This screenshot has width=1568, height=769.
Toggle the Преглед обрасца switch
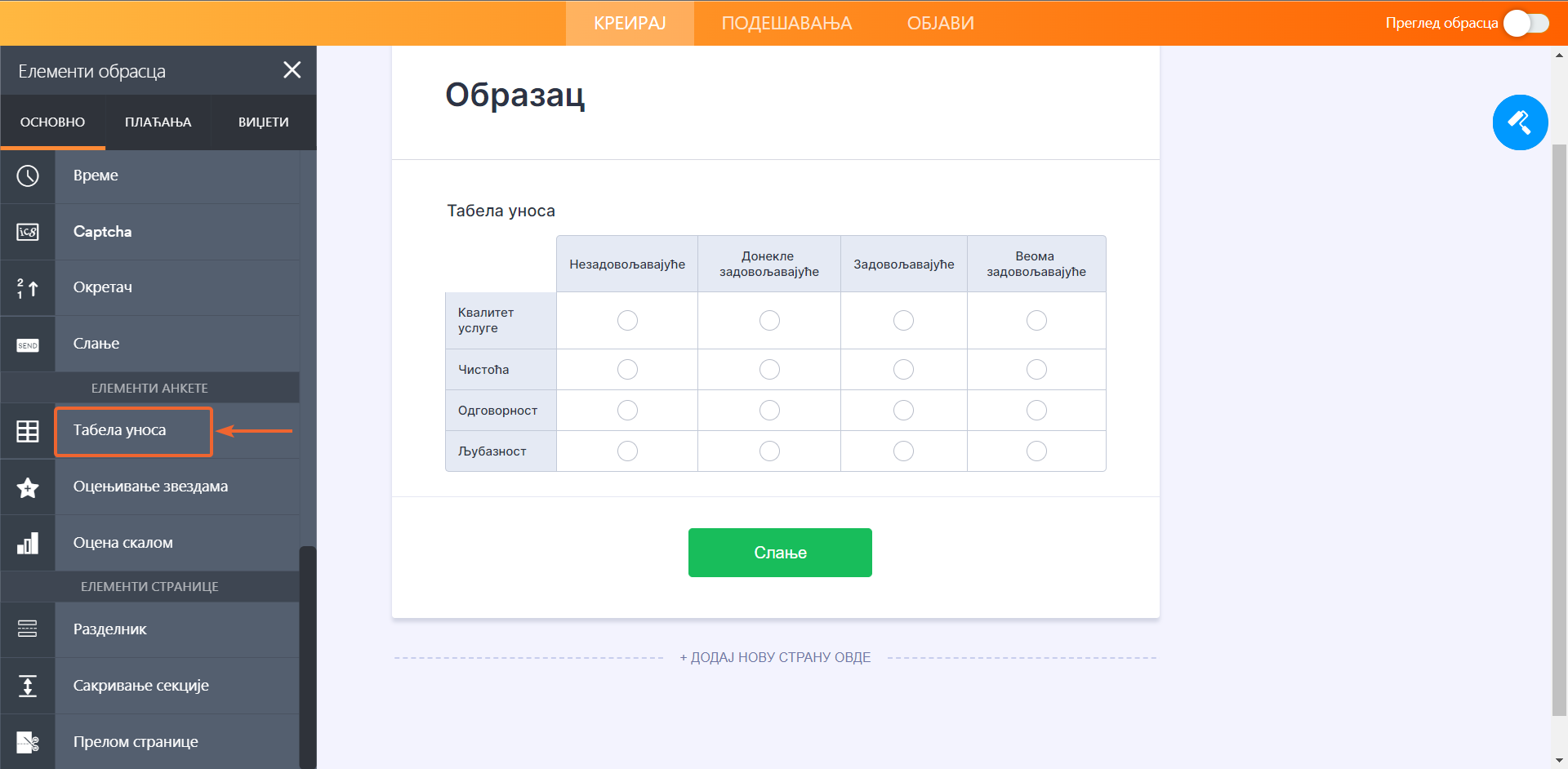(1526, 23)
